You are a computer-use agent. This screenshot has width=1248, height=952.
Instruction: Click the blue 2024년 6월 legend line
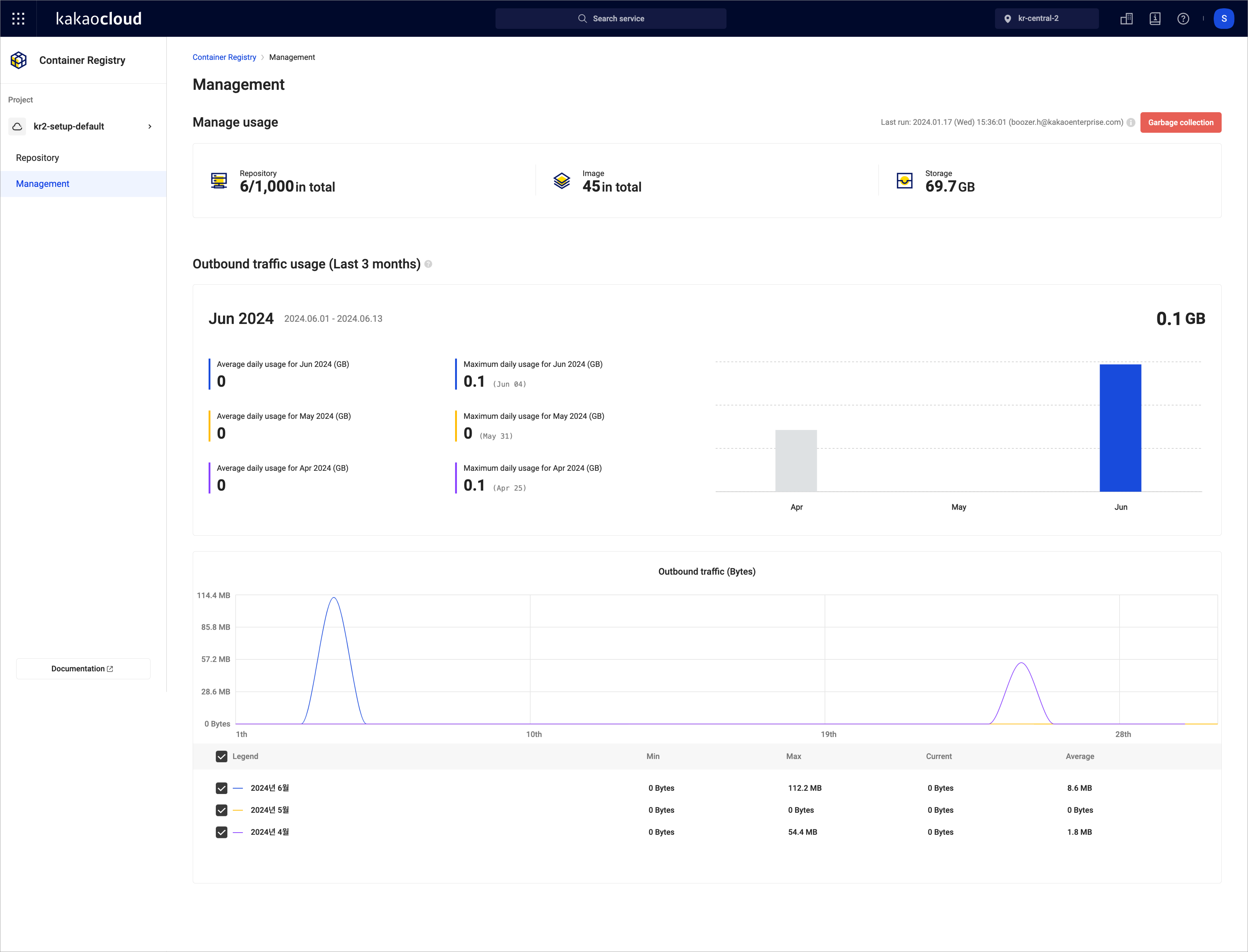pos(238,788)
